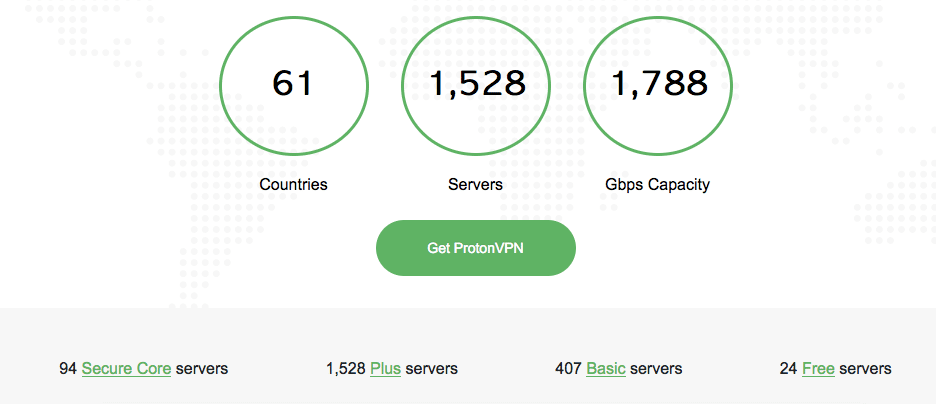The image size is (936, 404).
Task: Select the 1,528 servers circle
Action: pos(476,86)
